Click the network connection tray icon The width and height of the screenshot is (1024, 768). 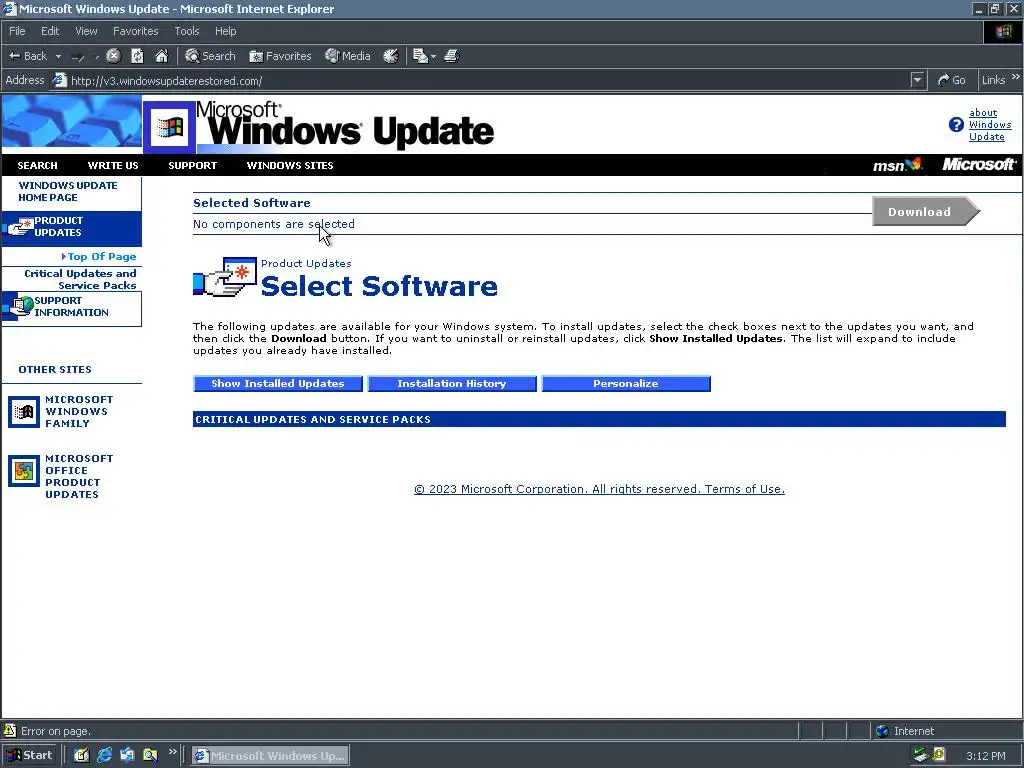[x=921, y=755]
